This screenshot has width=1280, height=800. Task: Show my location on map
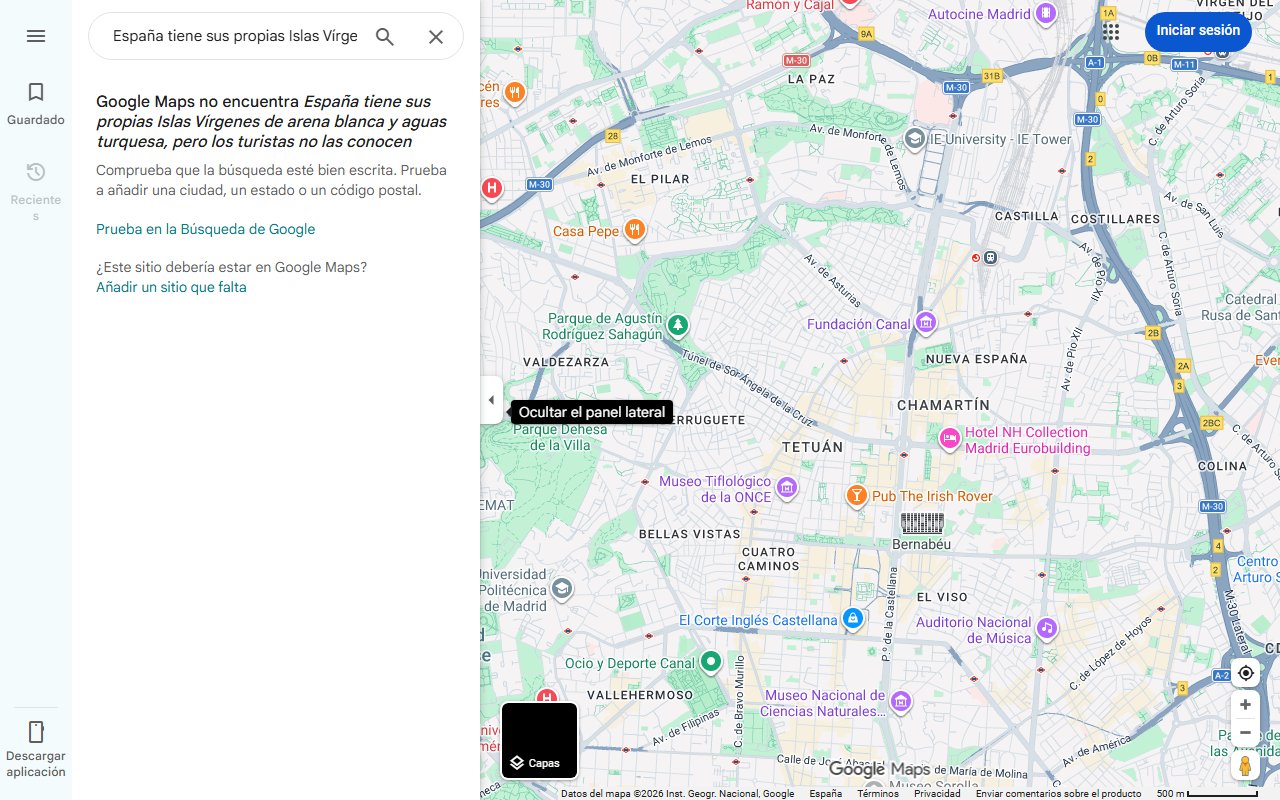coord(1245,673)
